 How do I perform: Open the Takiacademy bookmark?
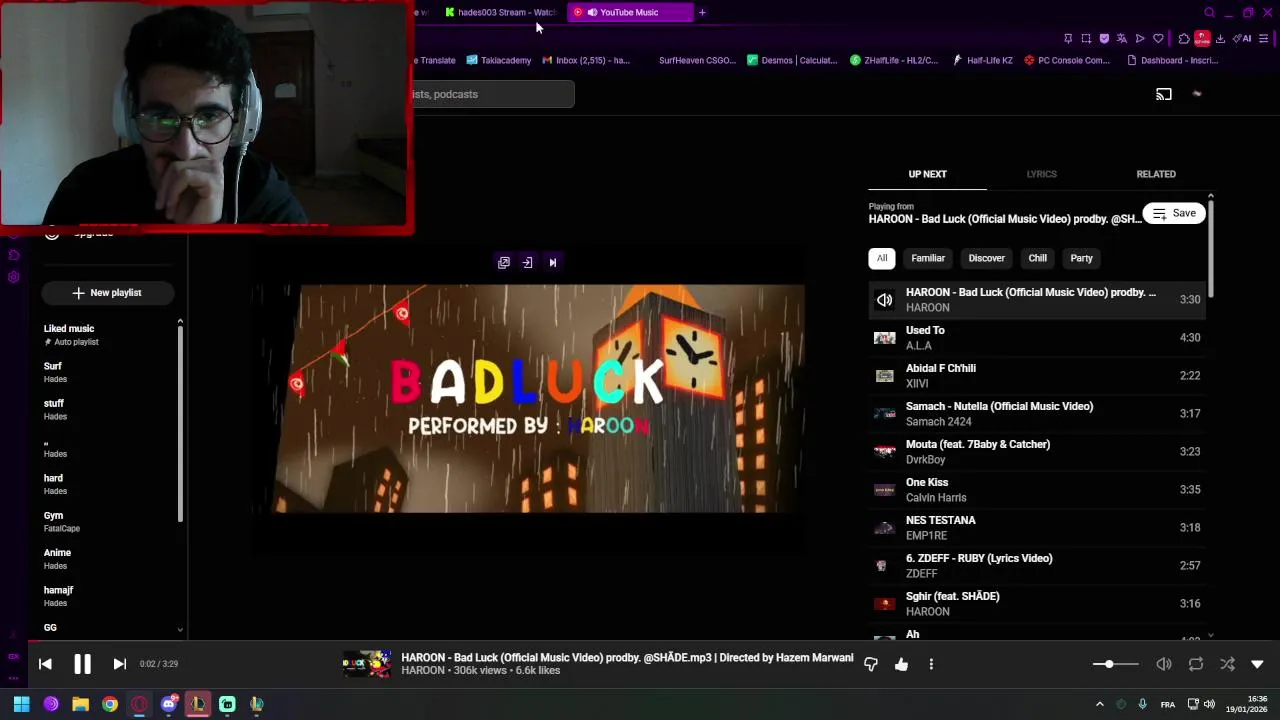(498, 60)
